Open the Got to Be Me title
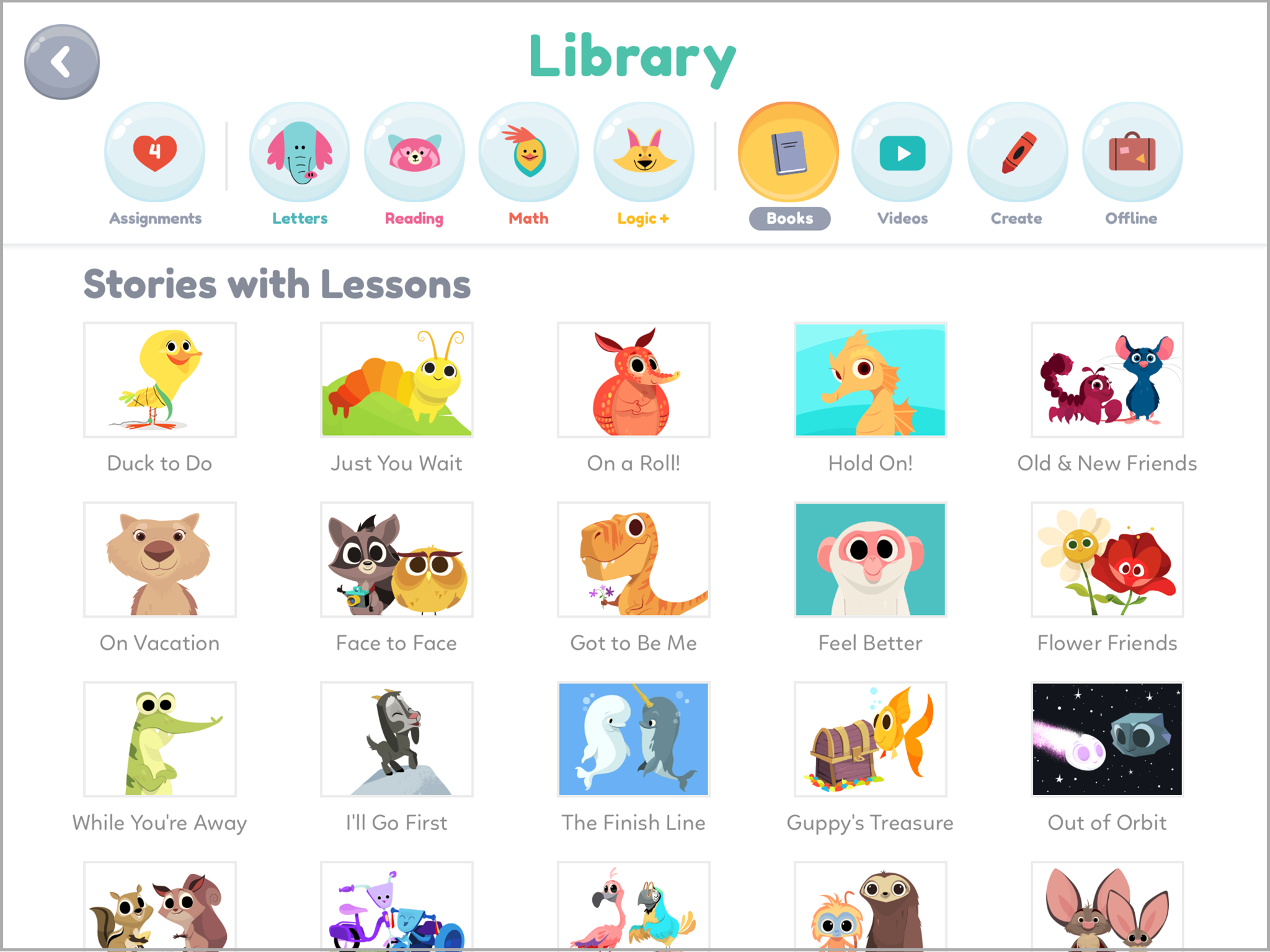 tap(634, 643)
